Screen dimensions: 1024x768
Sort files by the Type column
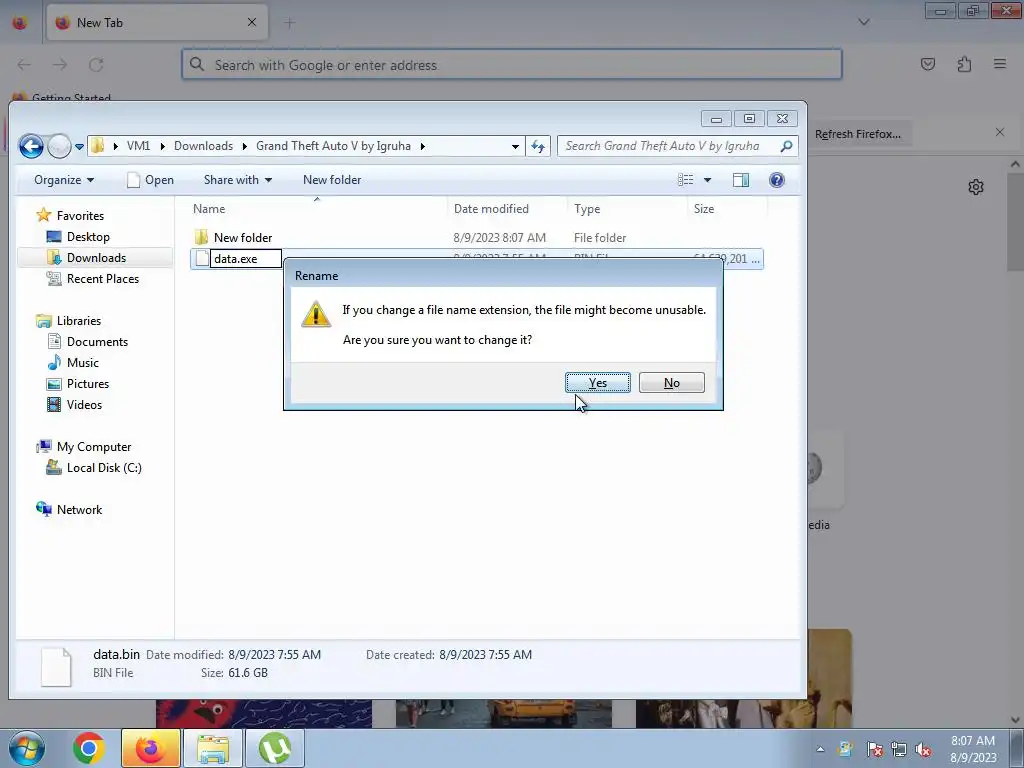pyautogui.click(x=587, y=209)
